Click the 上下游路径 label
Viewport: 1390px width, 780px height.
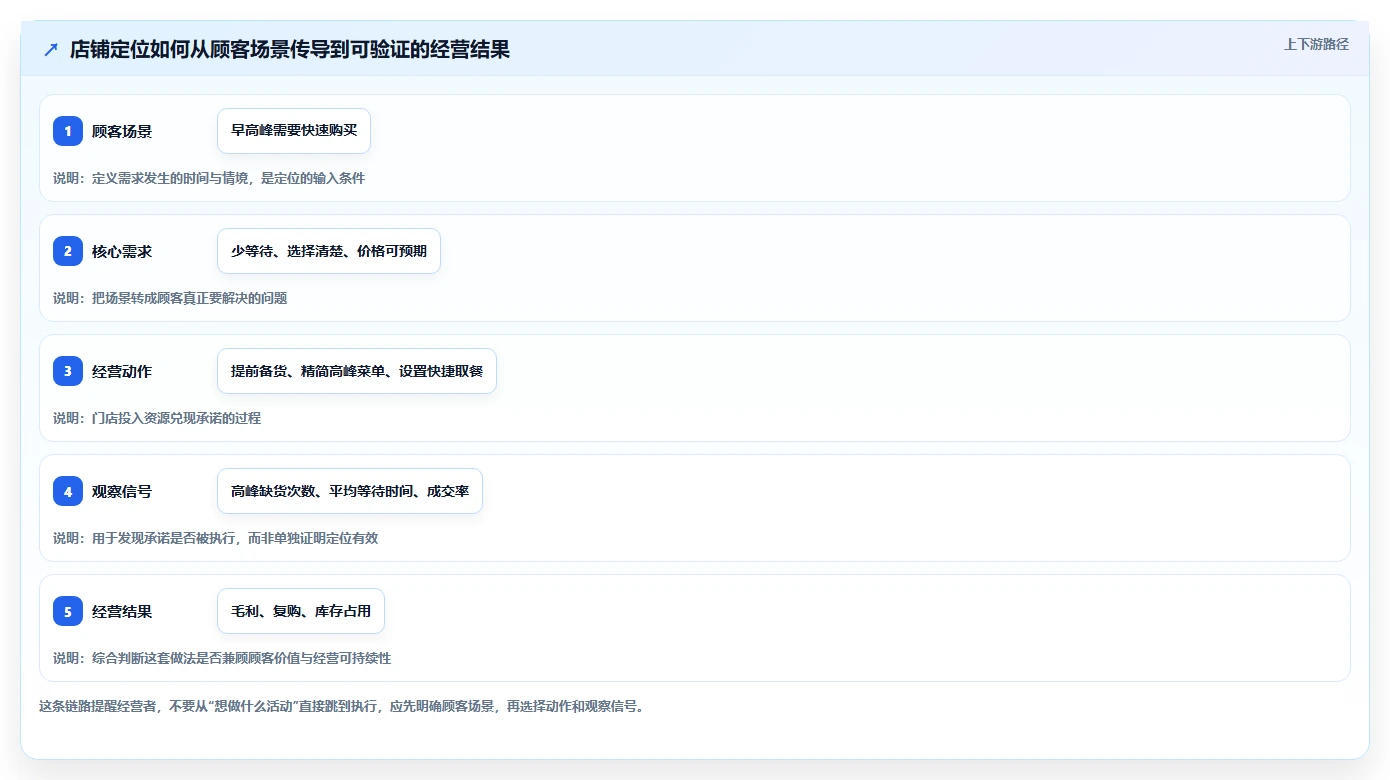1316,44
